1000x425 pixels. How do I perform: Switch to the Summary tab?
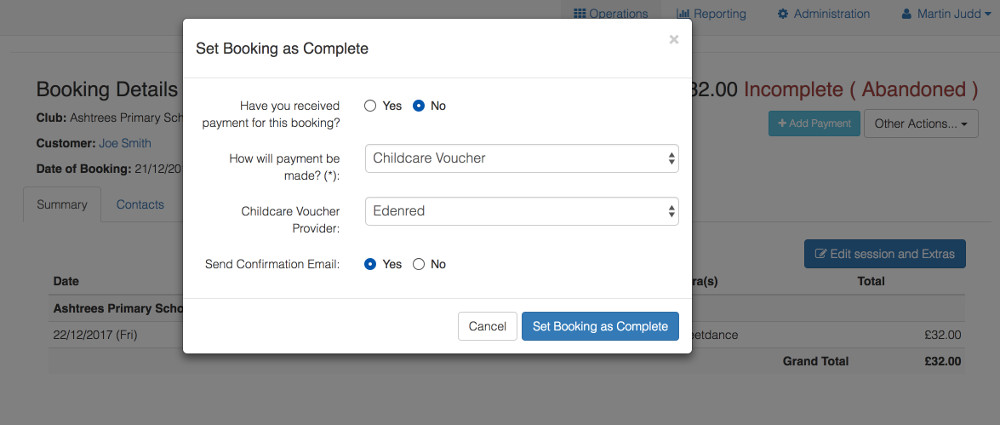(x=62, y=205)
